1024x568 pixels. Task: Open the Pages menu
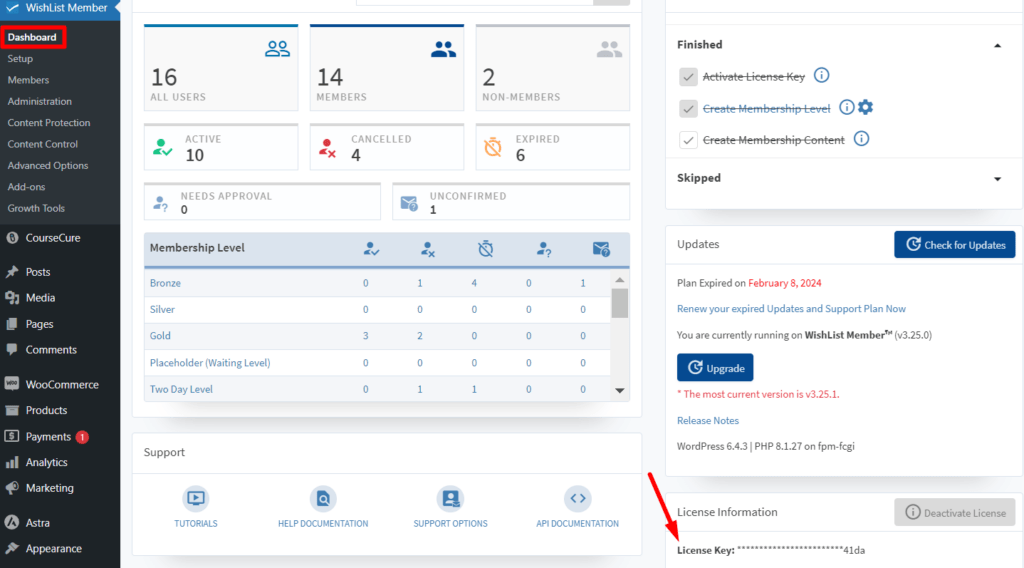39,324
